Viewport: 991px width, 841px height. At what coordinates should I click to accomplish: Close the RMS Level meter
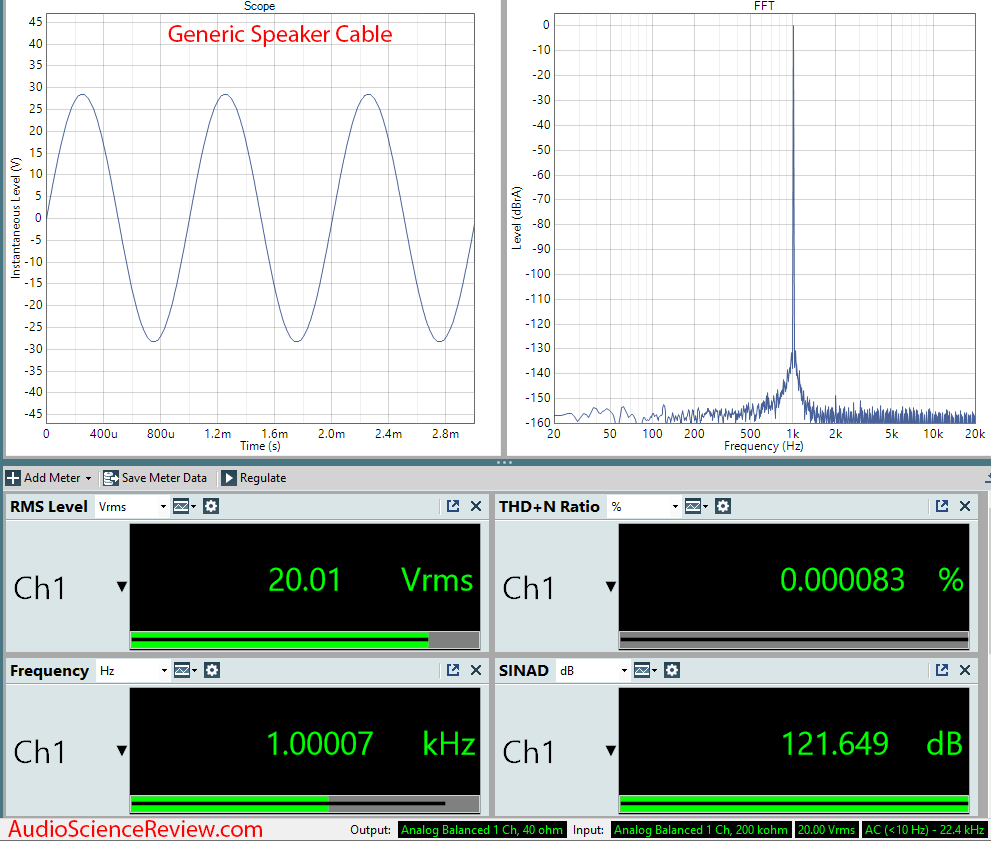(476, 506)
